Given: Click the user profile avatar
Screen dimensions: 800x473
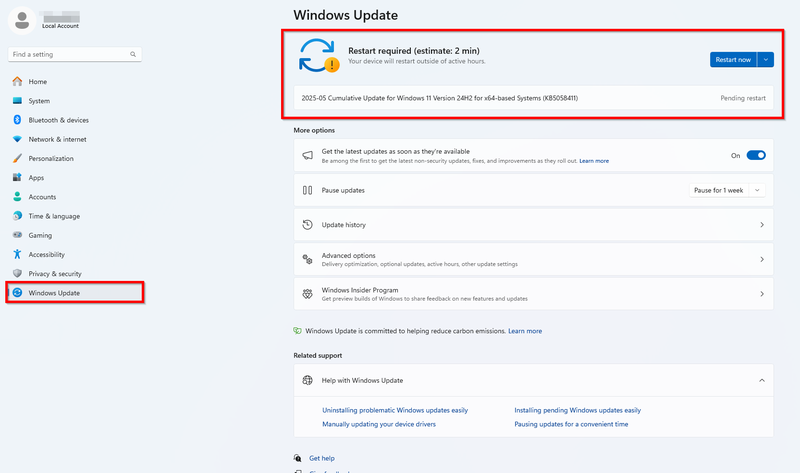Looking at the screenshot, I should [22, 21].
